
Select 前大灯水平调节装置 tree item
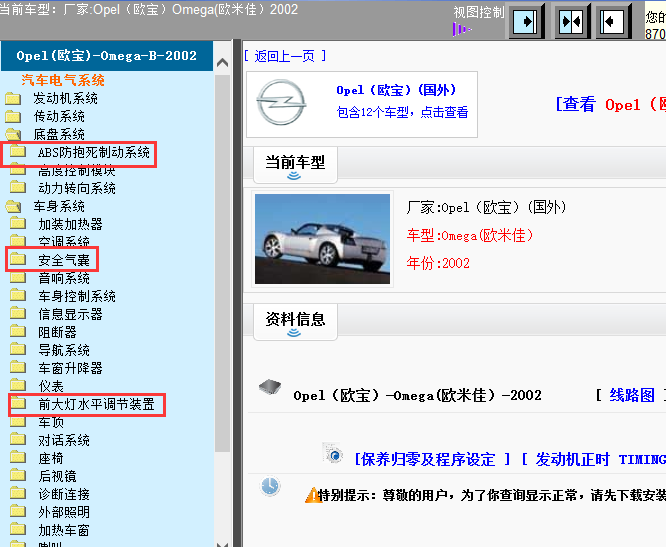[x=96, y=404]
